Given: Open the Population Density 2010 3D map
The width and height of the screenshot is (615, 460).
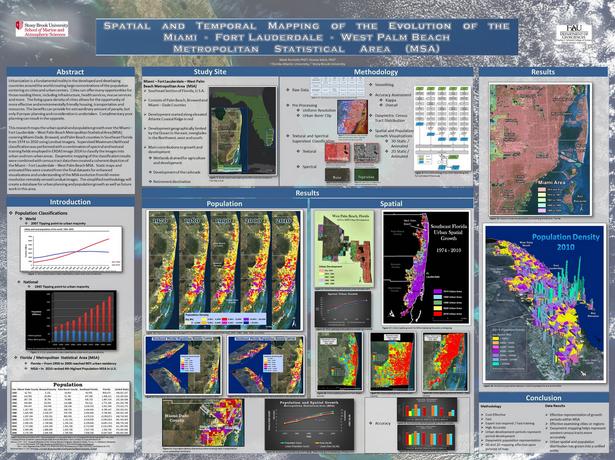Looking at the screenshot, I should [544, 303].
